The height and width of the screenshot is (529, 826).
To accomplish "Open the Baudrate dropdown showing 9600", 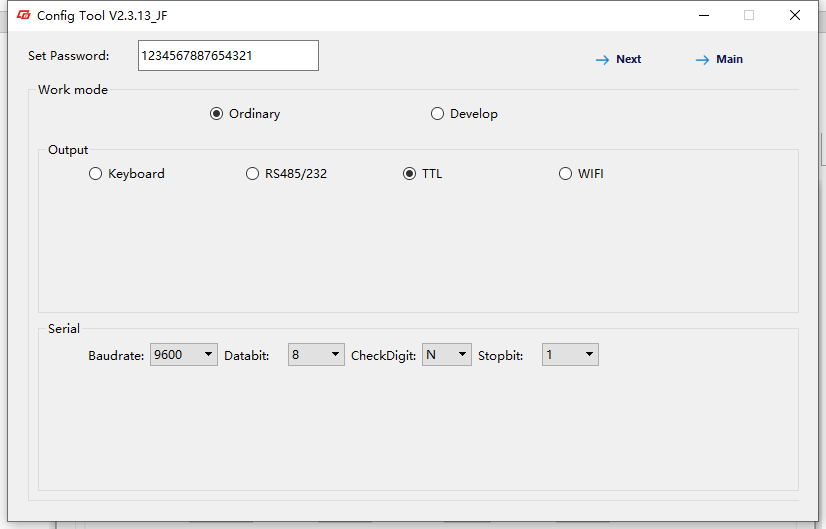I will [x=184, y=355].
